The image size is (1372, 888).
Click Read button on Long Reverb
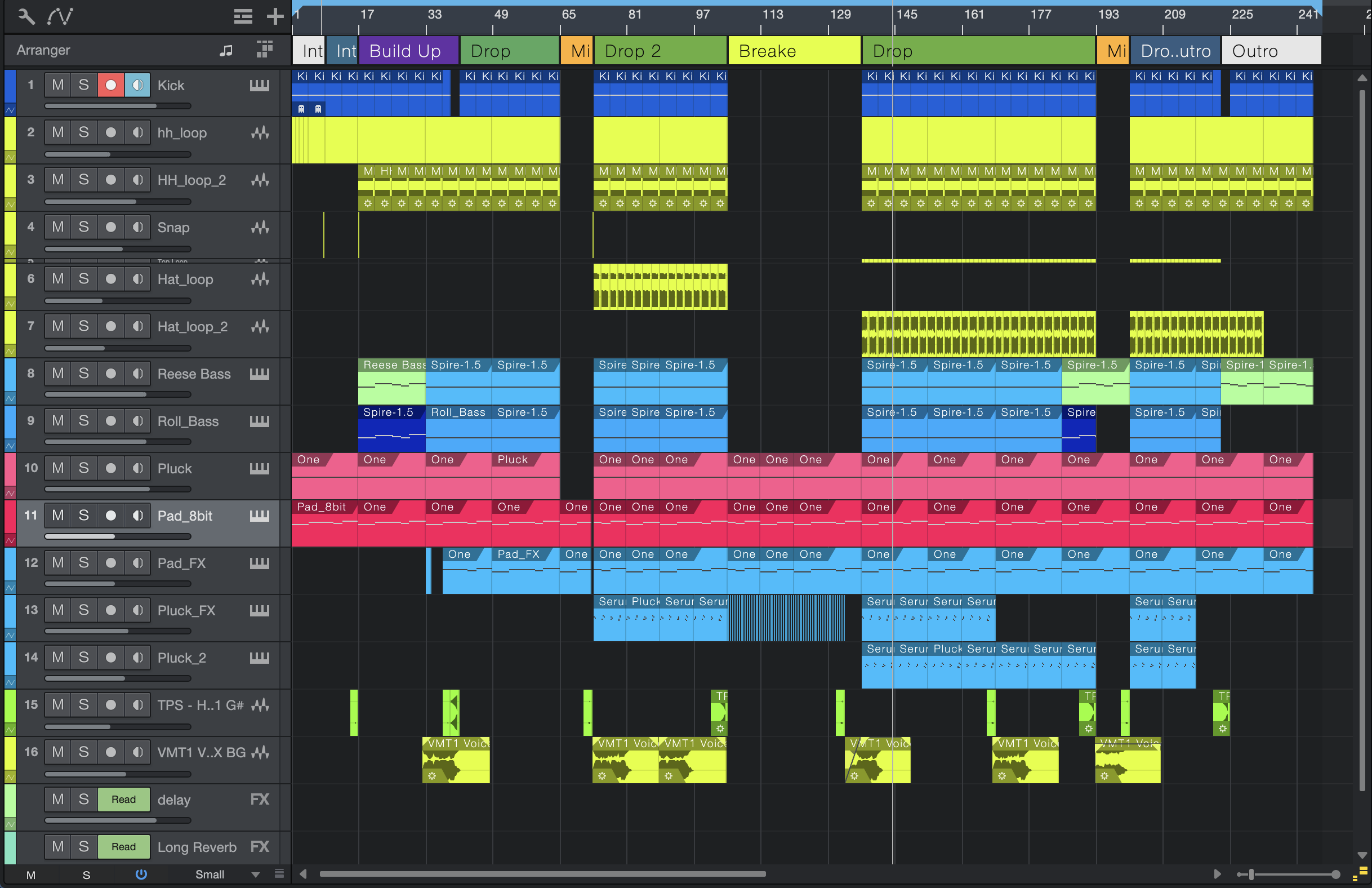tap(123, 846)
